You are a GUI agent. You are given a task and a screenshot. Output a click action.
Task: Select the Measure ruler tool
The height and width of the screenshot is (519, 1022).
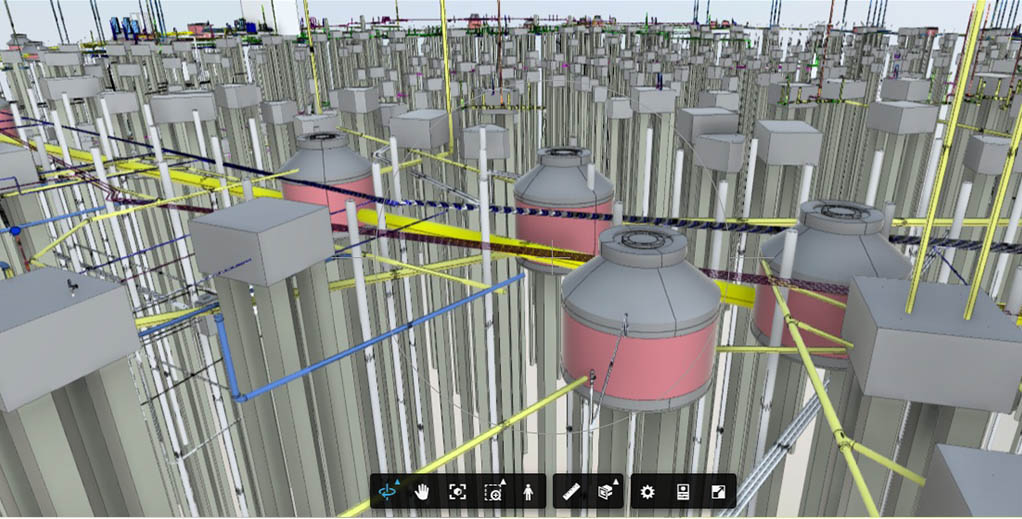click(x=571, y=491)
